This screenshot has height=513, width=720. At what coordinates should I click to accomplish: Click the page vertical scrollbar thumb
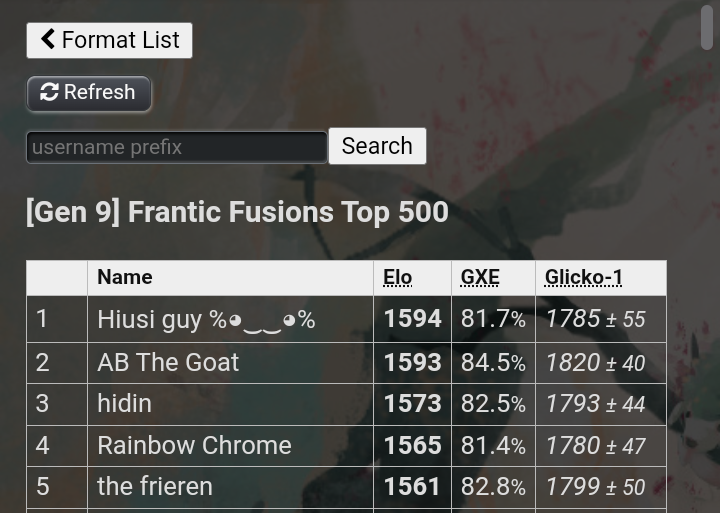(x=708, y=26)
